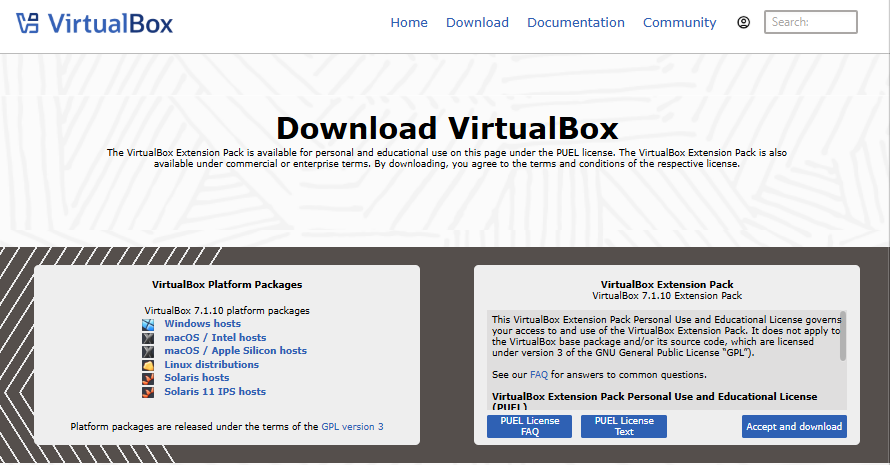Go to the Home menu item
The width and height of the screenshot is (890, 465).
409,23
